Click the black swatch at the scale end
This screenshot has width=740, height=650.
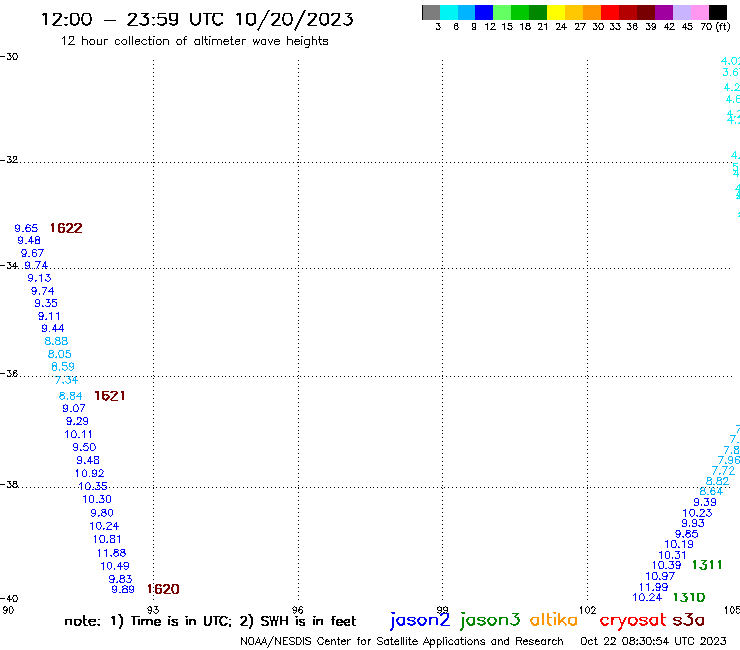[x=718, y=12]
